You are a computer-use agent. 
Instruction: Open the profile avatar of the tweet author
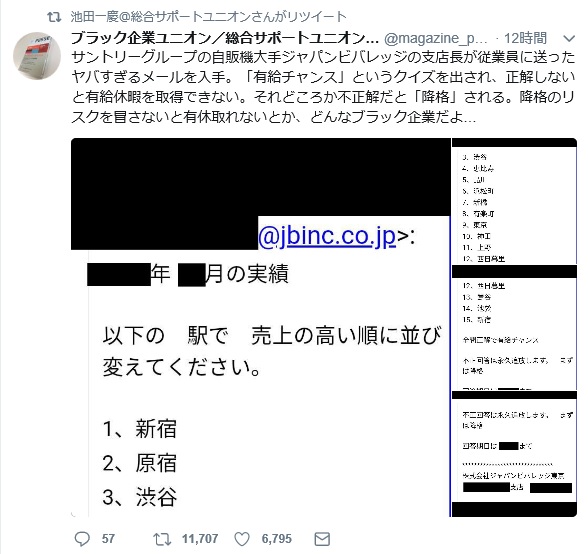[x=37, y=56]
